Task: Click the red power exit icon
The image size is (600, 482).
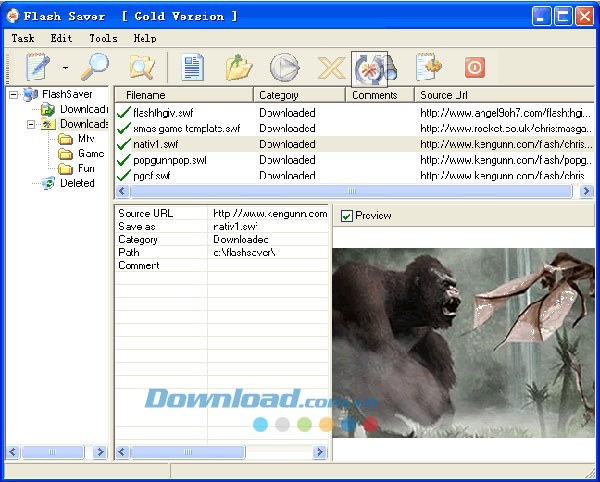Action: click(x=474, y=67)
